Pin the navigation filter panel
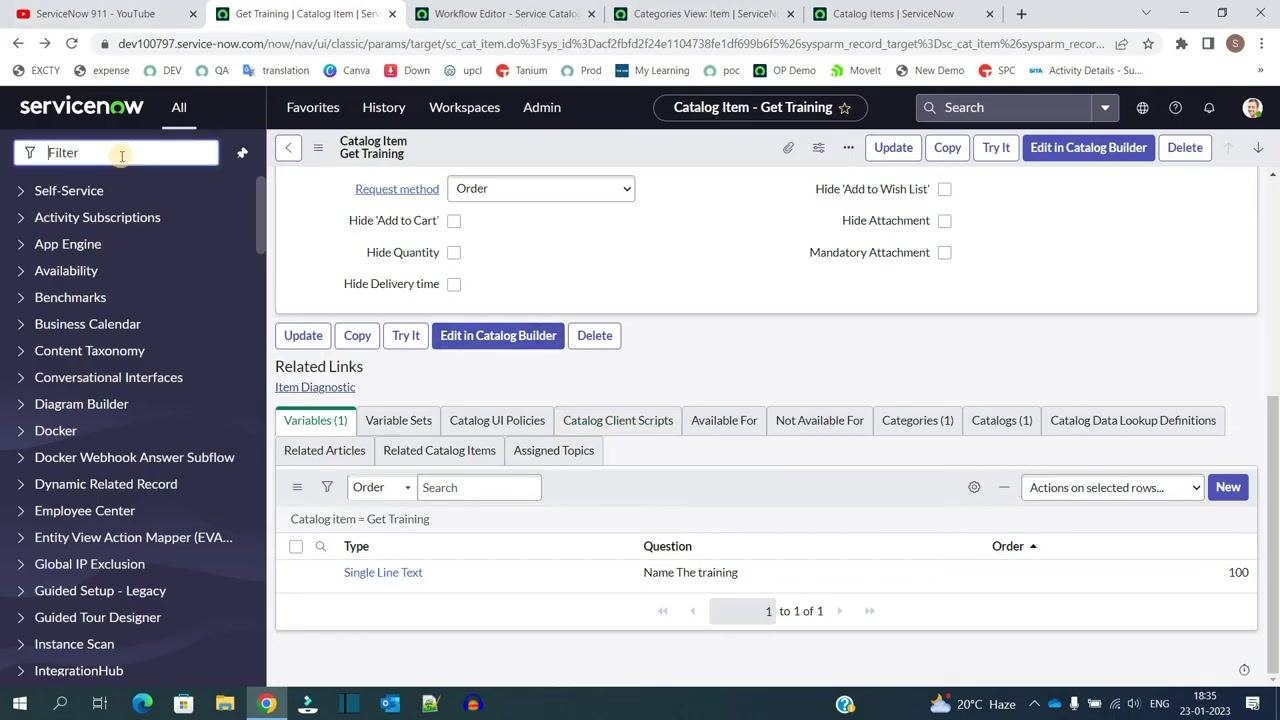 click(242, 153)
